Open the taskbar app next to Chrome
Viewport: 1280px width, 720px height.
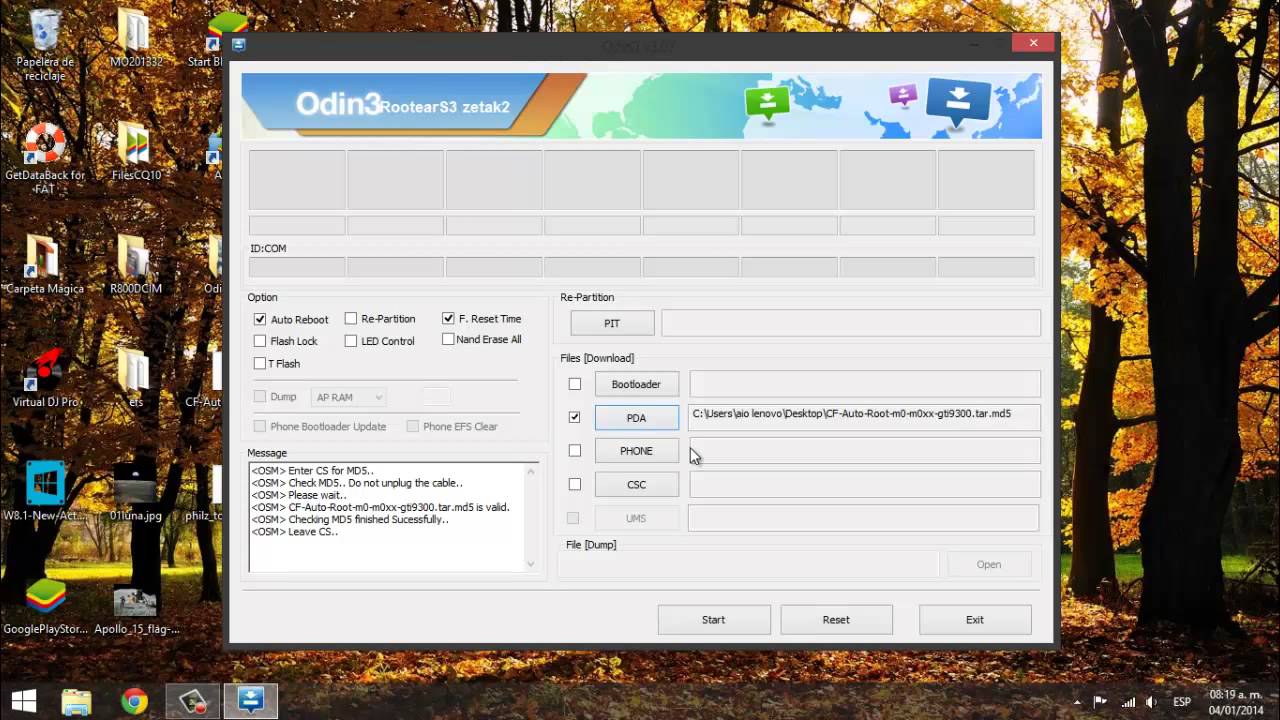point(192,700)
